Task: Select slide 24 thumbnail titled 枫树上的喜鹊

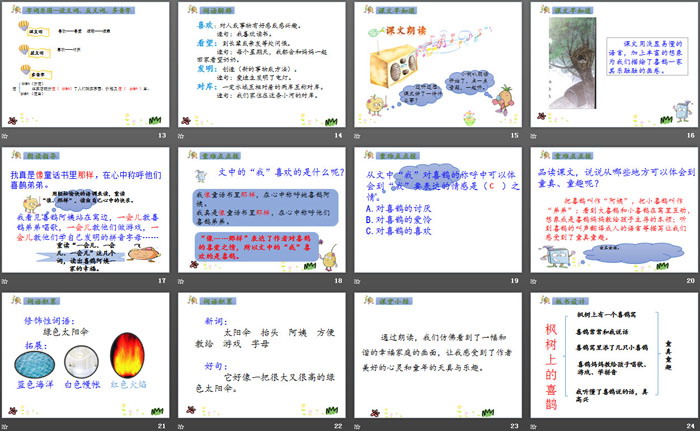Action: pos(614,355)
